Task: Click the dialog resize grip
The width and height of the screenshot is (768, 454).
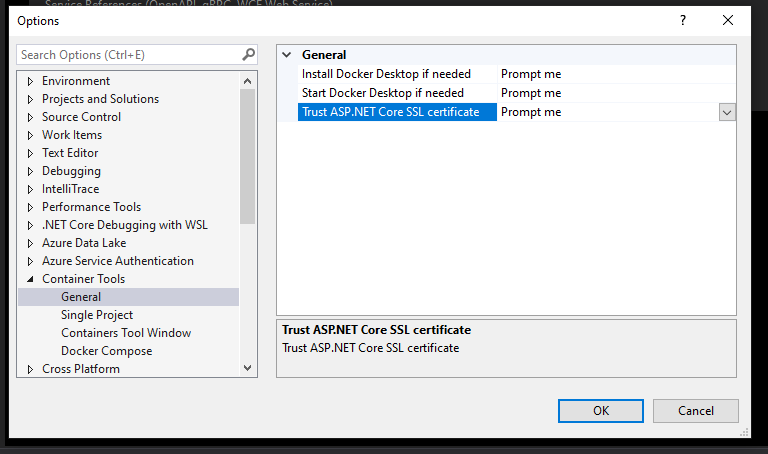Action: (744, 432)
